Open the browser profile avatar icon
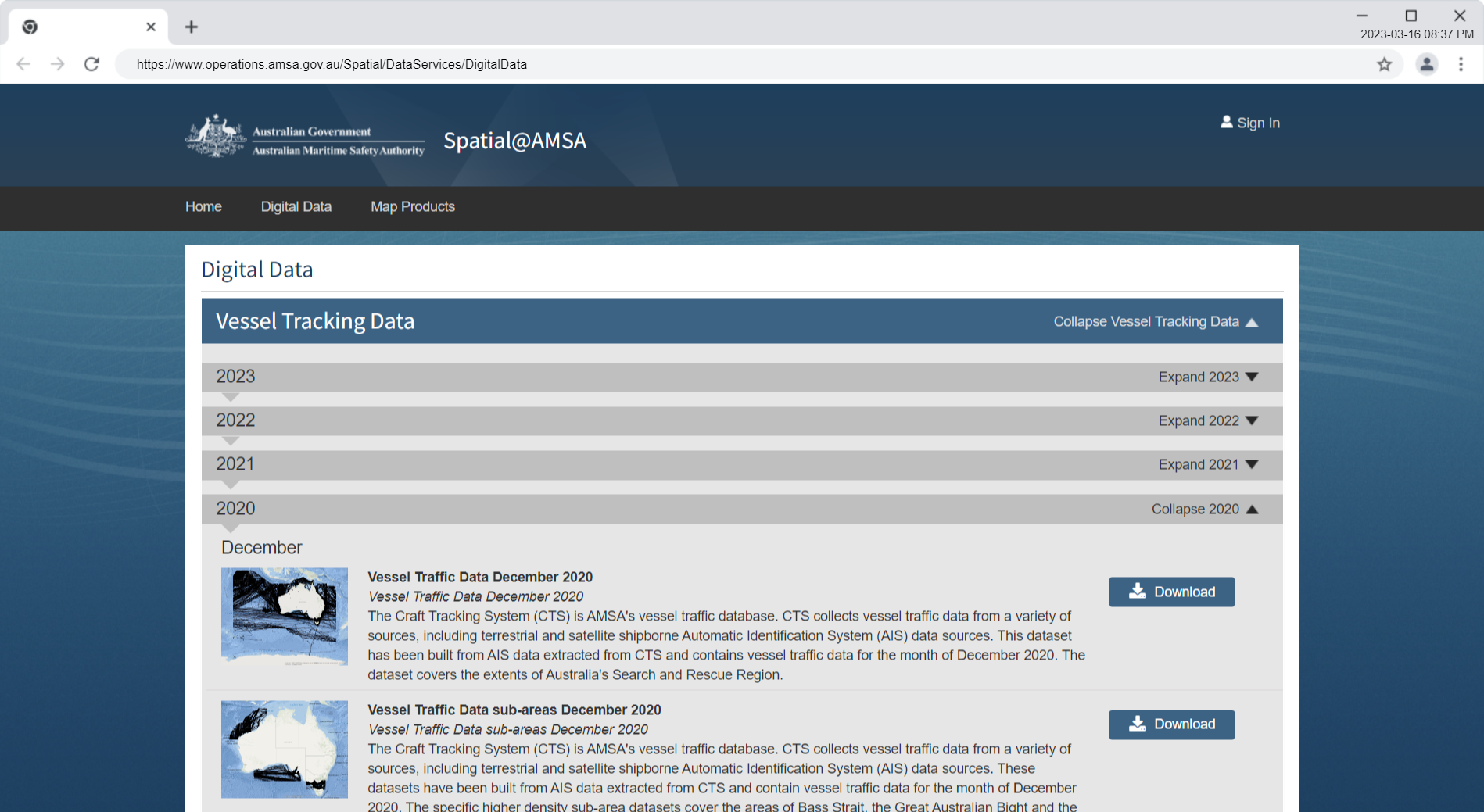Image resolution: width=1484 pixels, height=812 pixels. pos(1427,64)
